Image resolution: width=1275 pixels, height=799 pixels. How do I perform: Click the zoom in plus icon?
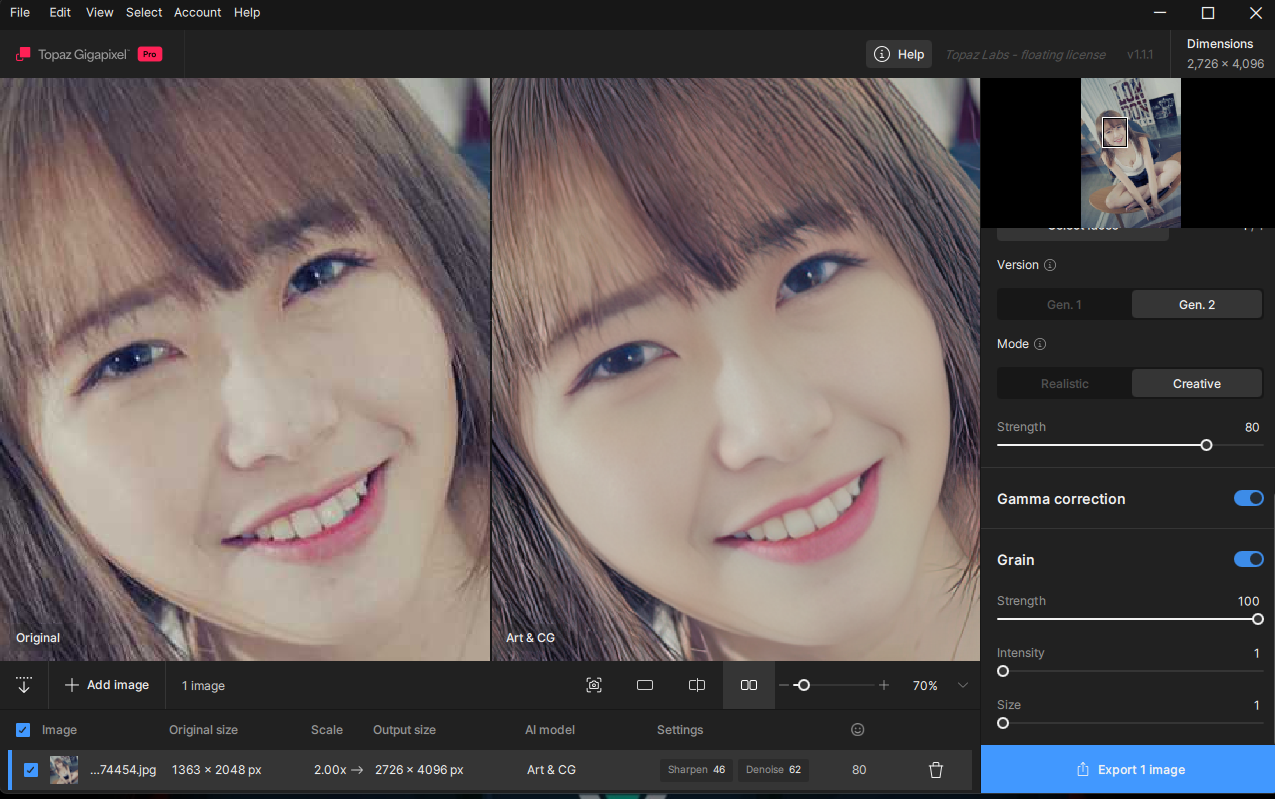pos(884,685)
